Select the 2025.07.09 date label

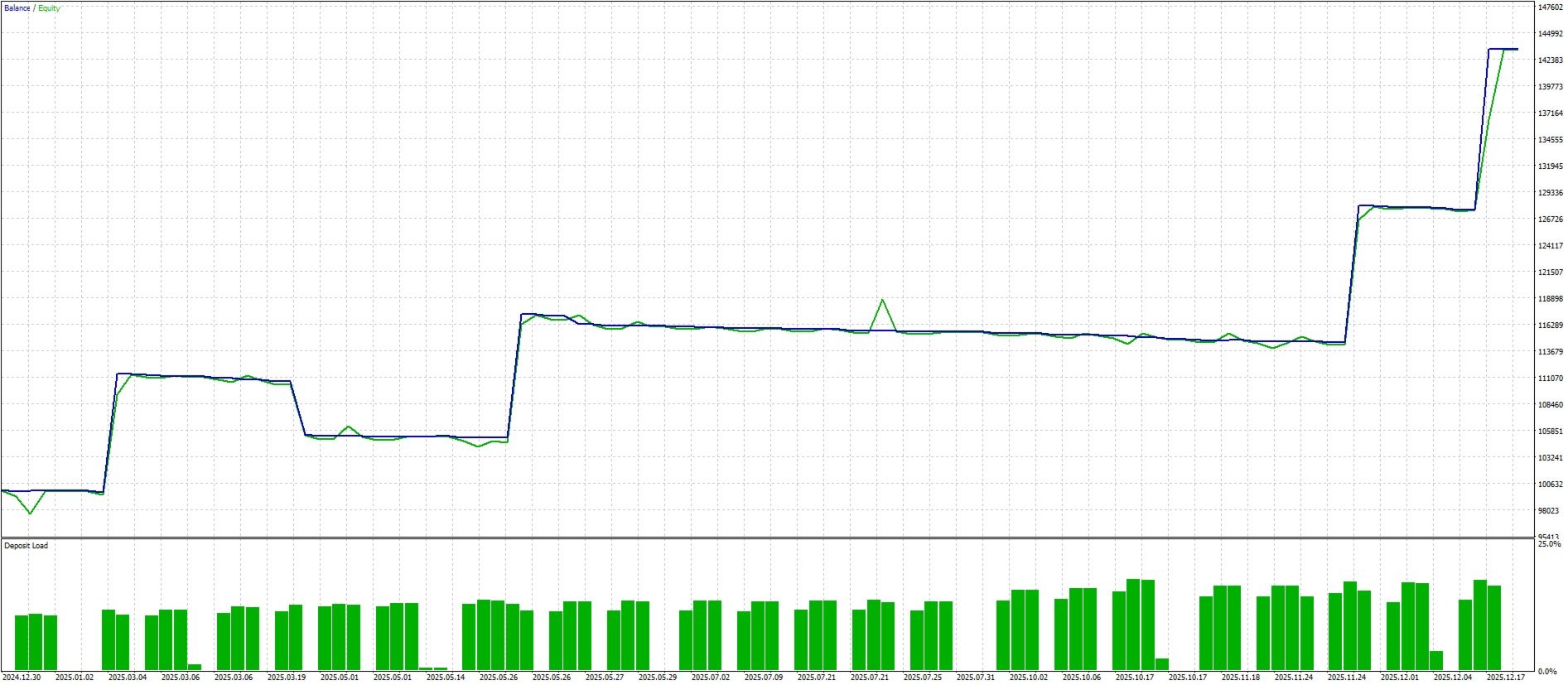point(764,678)
